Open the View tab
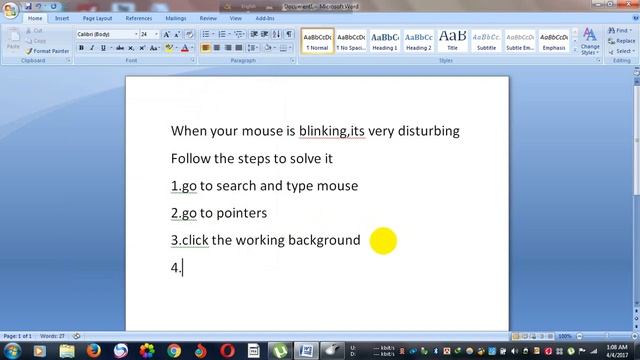 (x=236, y=18)
